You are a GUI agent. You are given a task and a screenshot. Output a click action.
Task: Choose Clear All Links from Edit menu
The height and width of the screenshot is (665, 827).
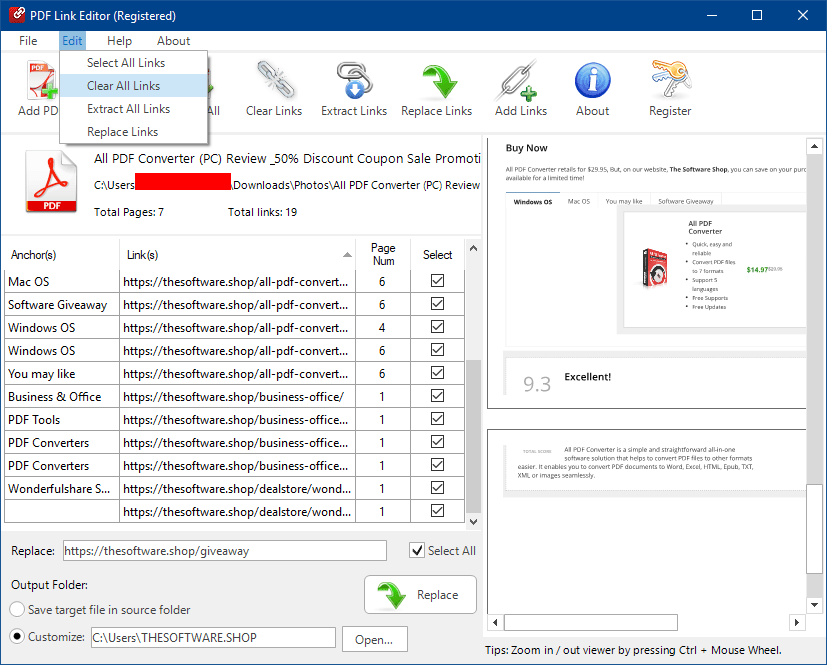123,86
